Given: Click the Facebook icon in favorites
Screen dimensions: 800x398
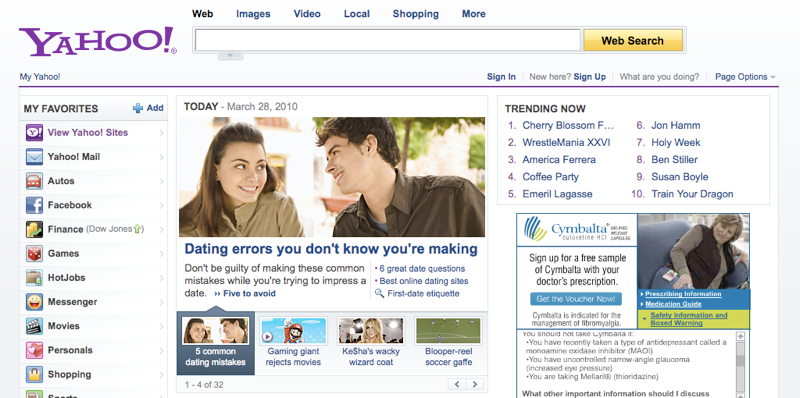Looking at the screenshot, I should (x=34, y=205).
